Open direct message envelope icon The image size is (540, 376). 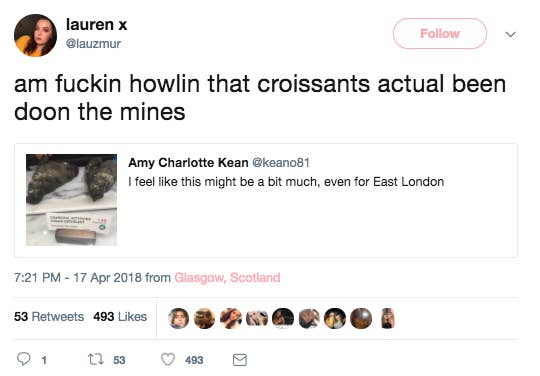coord(240,360)
